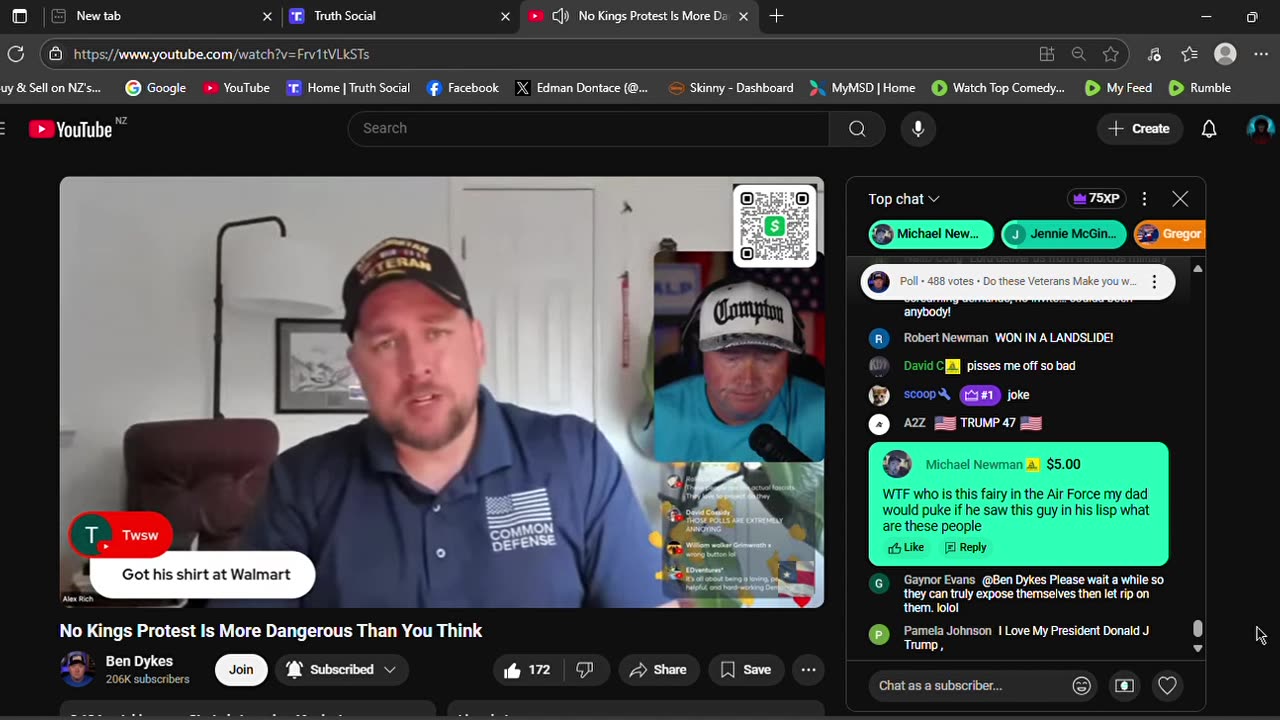The image size is (1280, 720).
Task: Switch to the Truth Social tab
Action: pyautogui.click(x=400, y=16)
